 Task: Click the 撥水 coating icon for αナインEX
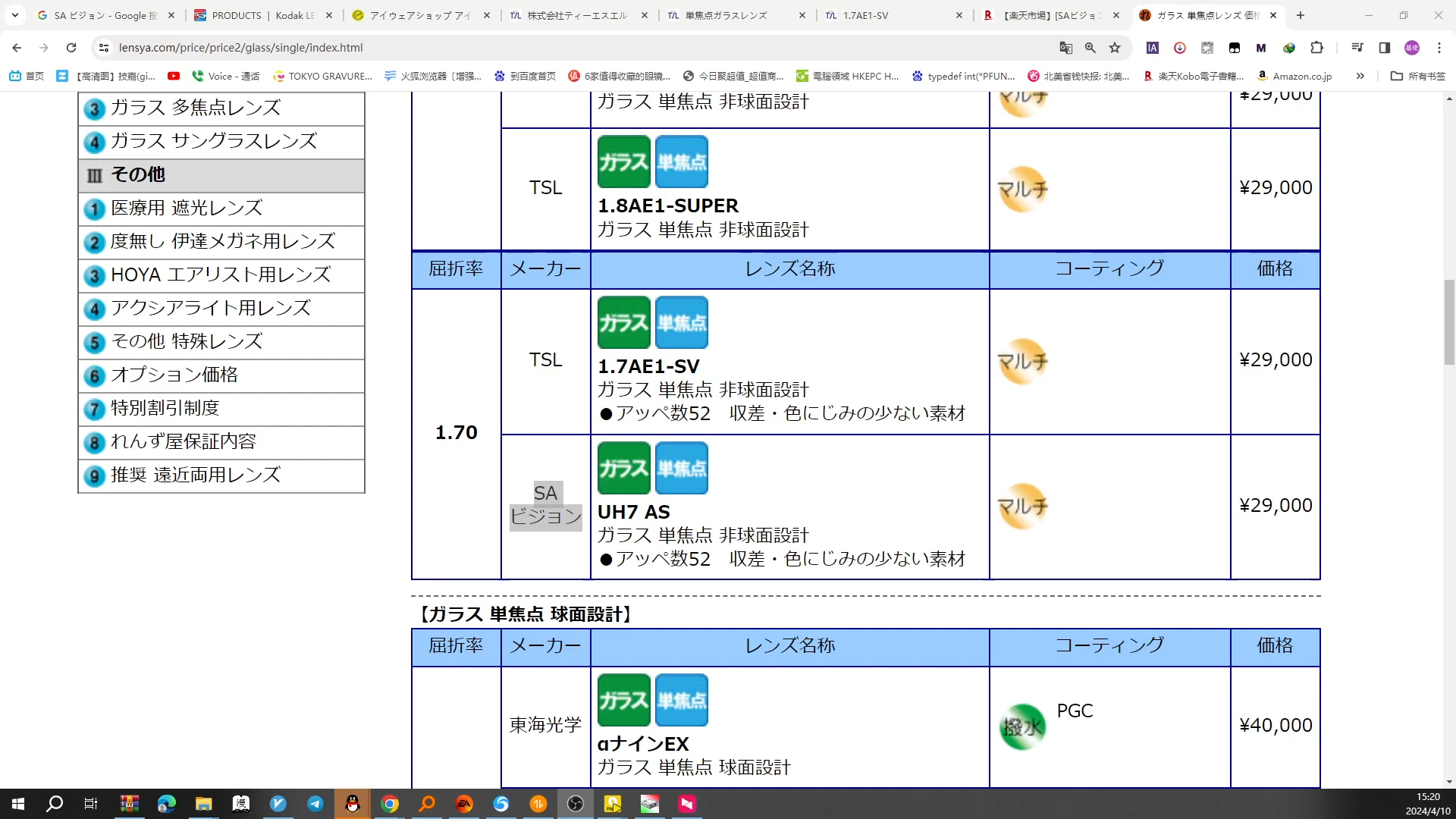coord(1022,726)
